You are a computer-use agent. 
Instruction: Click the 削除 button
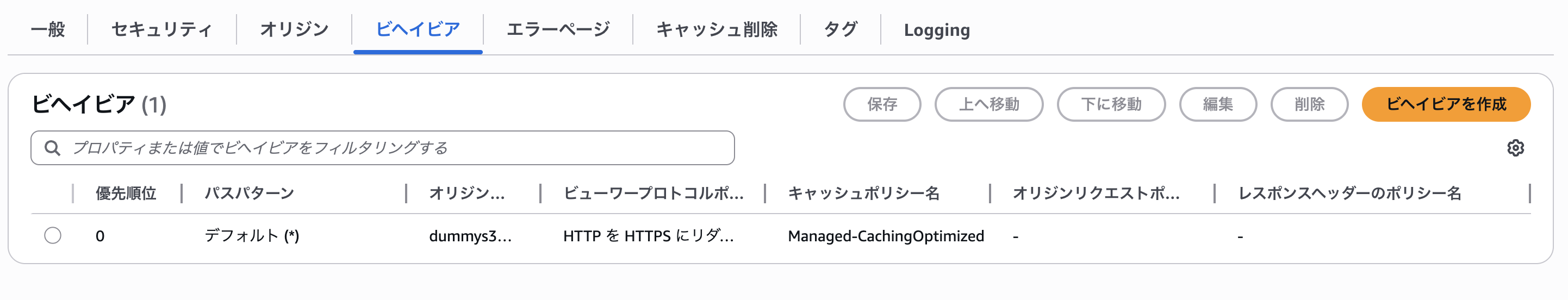click(1309, 104)
